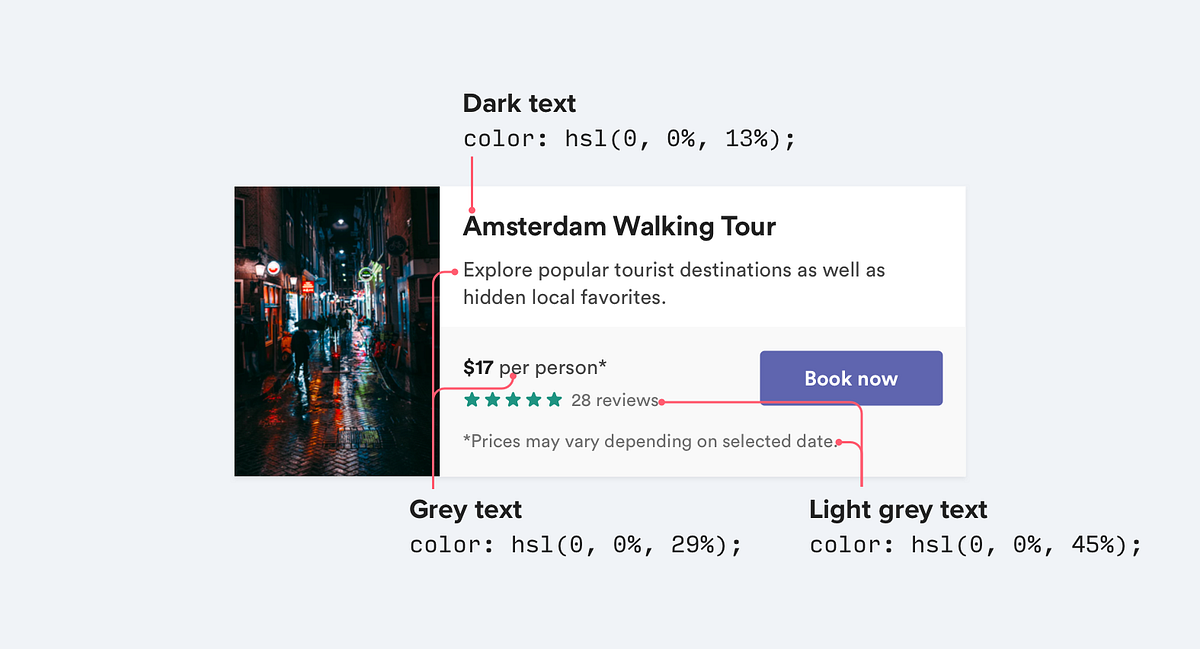Select the second star in the rating
This screenshot has height=649, width=1200.
tap(492, 399)
